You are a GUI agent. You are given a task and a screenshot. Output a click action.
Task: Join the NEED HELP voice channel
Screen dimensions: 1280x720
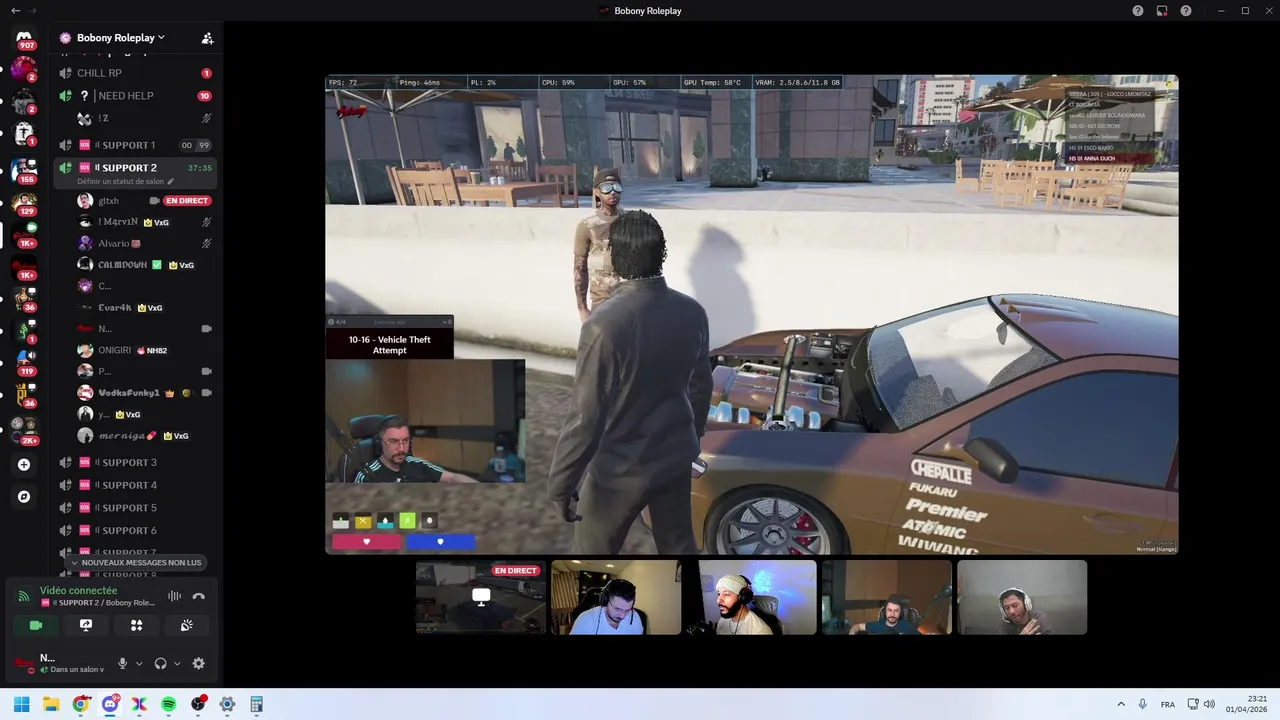coord(135,96)
